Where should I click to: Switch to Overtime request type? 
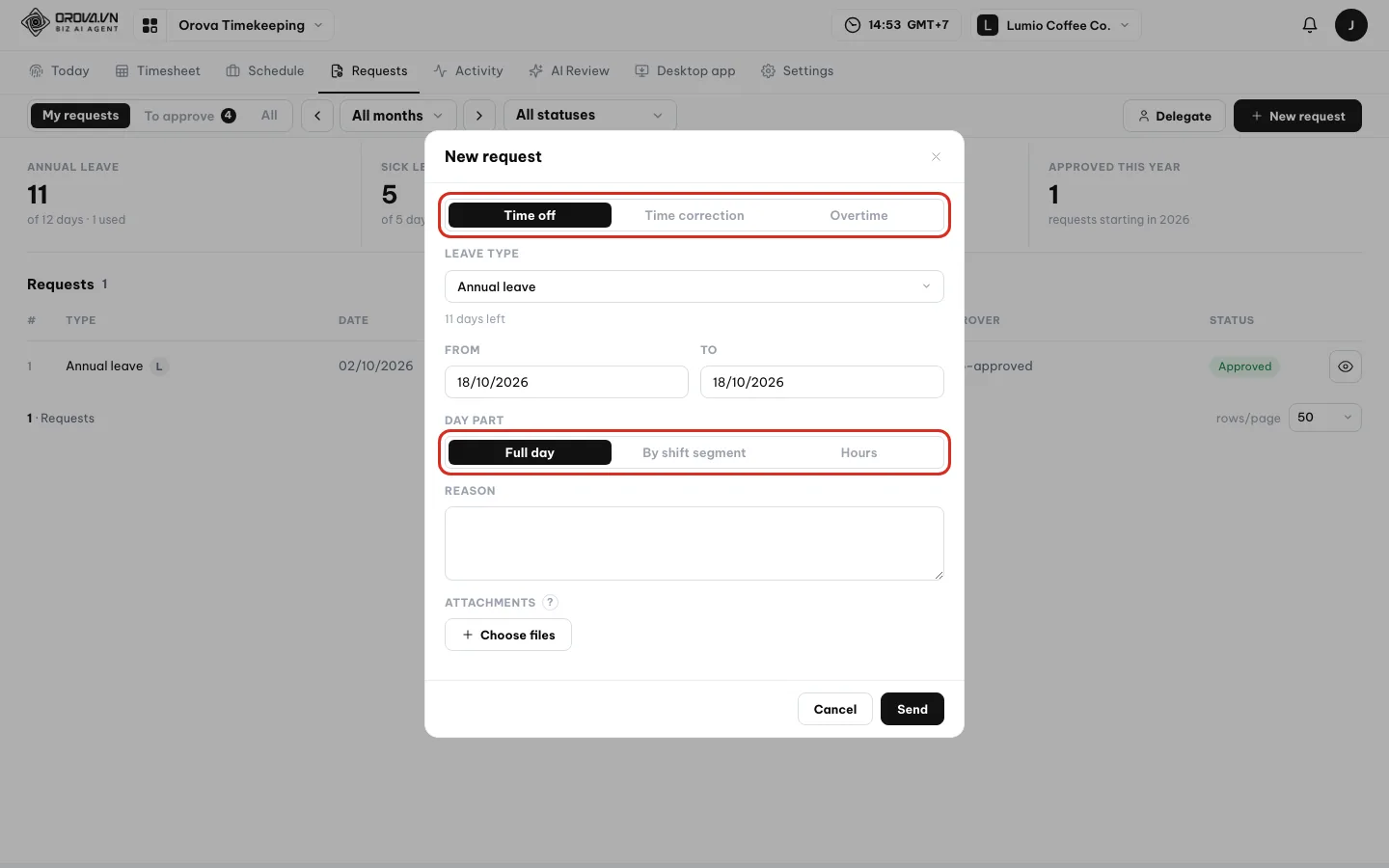point(858,215)
